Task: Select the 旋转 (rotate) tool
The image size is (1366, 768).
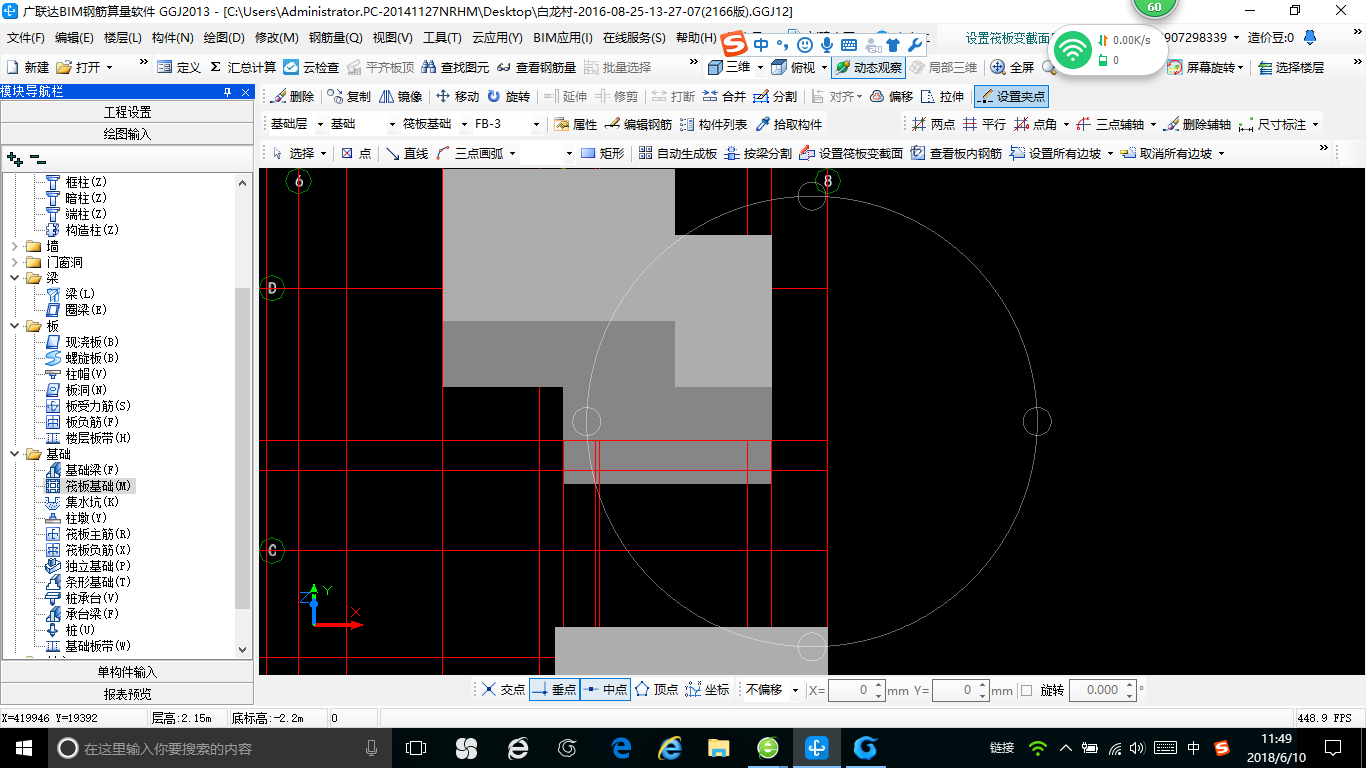Action: [509, 97]
